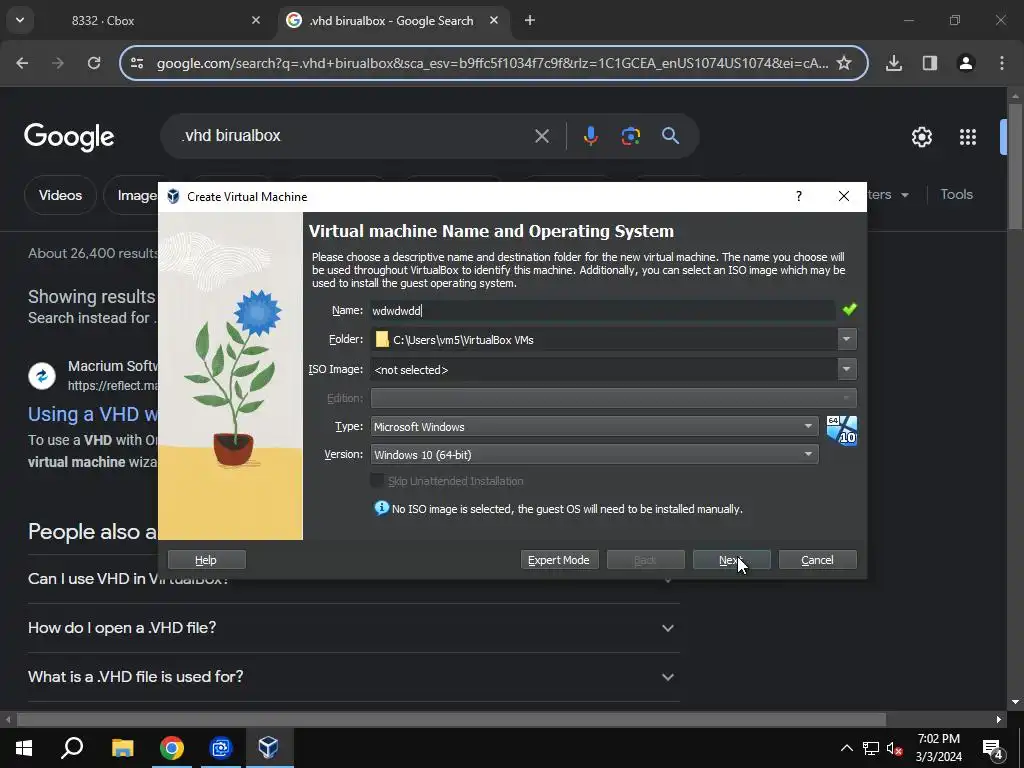
Task: Click the Google search magnifier icon
Action: (x=670, y=136)
